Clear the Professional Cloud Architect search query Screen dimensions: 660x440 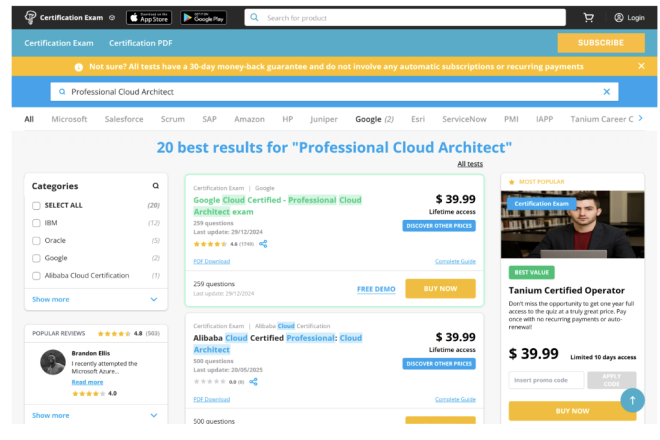coord(607,92)
